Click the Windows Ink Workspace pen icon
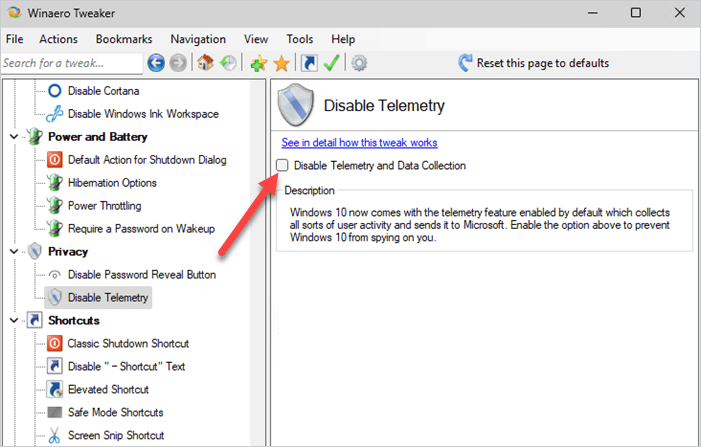Viewport: 701px width, 447px height. 55,114
